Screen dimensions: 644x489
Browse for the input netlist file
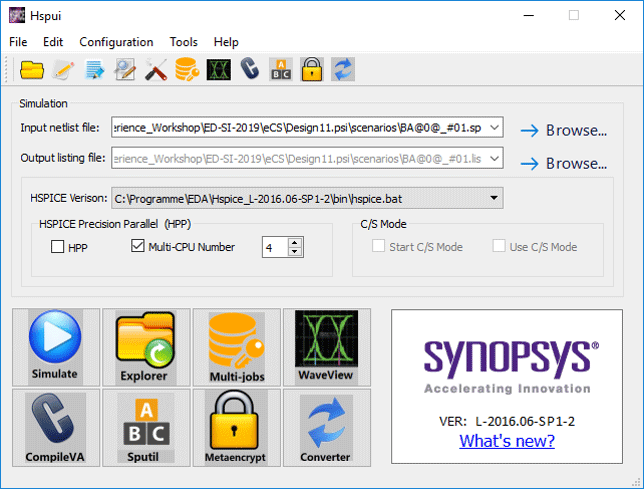564,131
